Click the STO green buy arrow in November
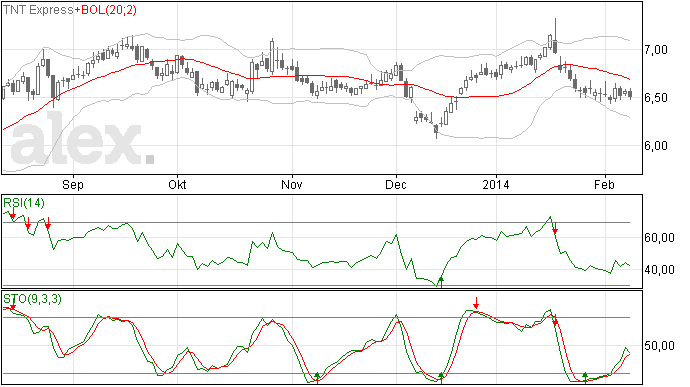 [317, 377]
